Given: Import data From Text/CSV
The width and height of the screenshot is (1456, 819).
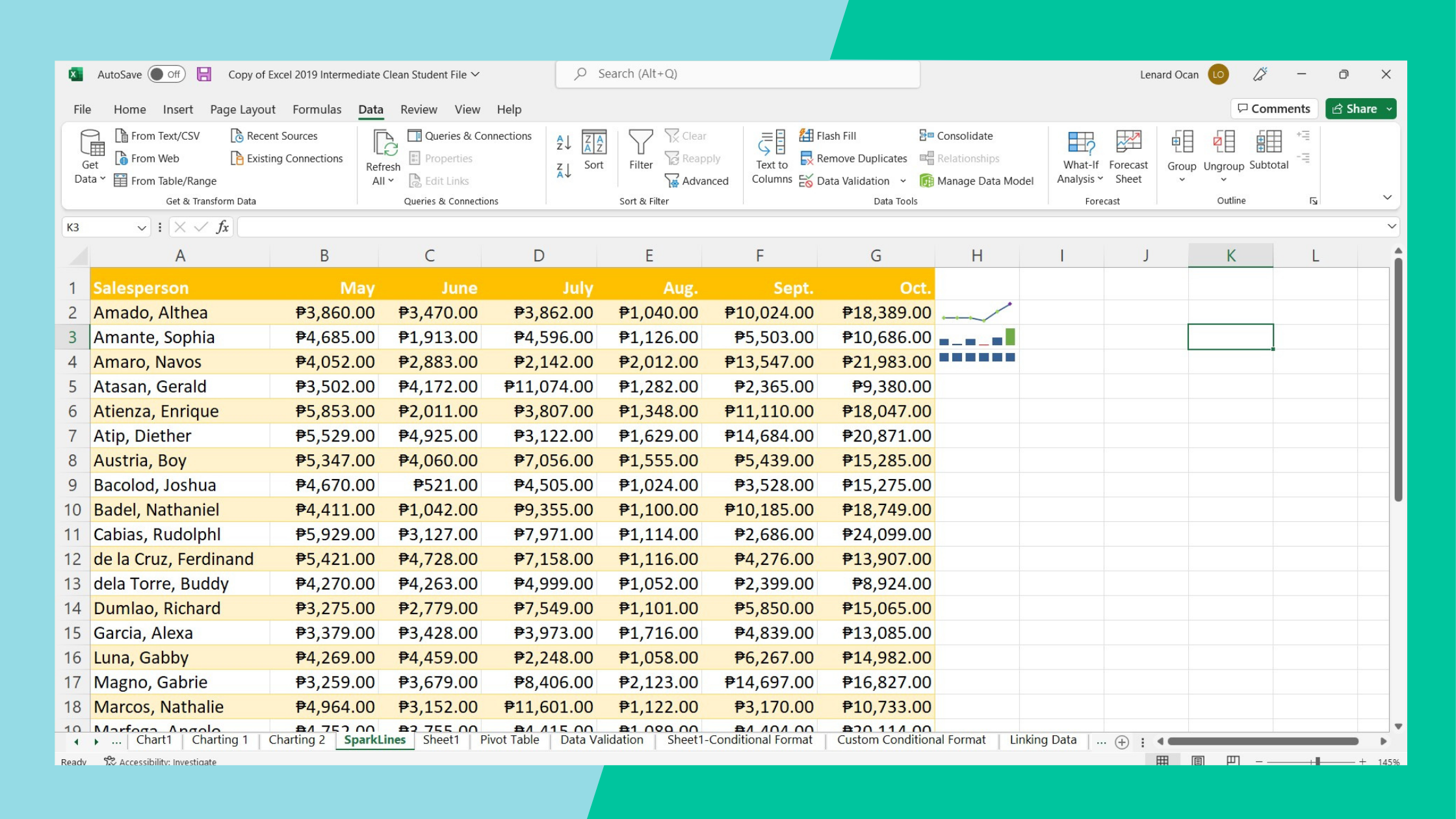Looking at the screenshot, I should [x=157, y=136].
